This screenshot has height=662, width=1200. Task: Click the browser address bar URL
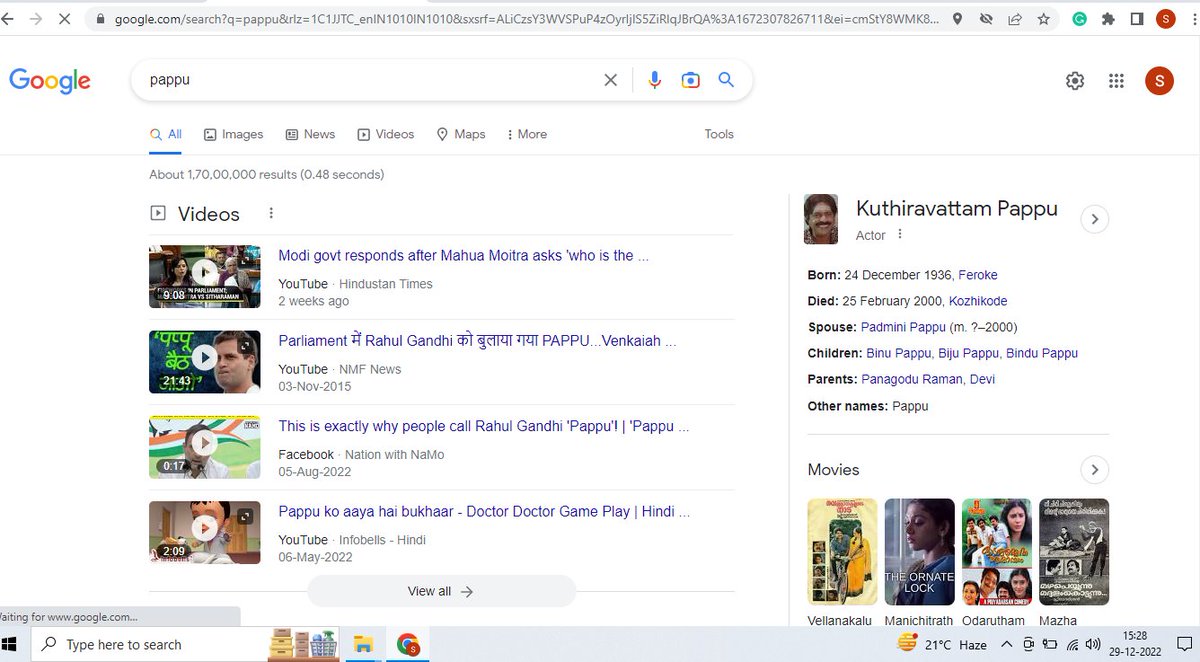pos(527,19)
